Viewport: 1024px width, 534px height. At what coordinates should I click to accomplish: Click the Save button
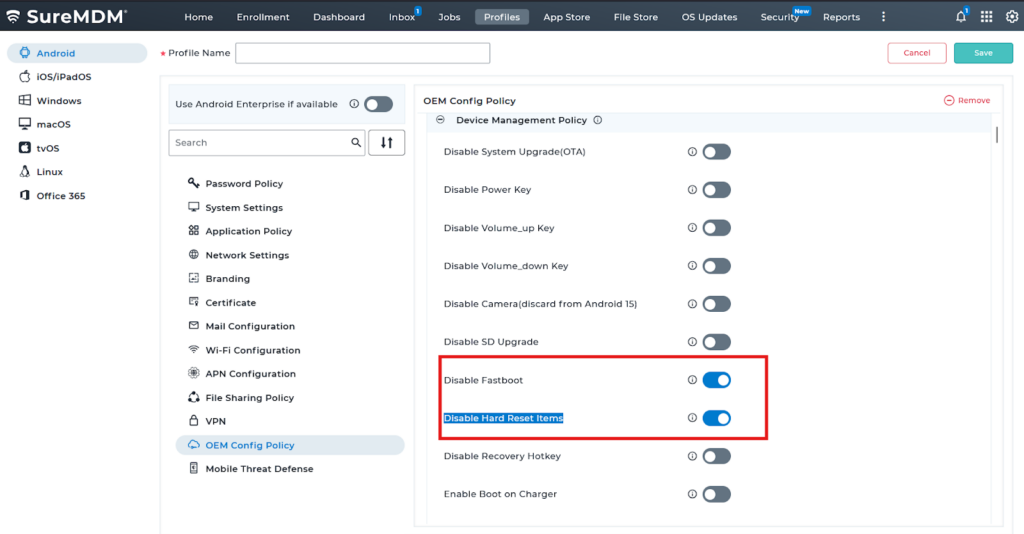[982, 53]
